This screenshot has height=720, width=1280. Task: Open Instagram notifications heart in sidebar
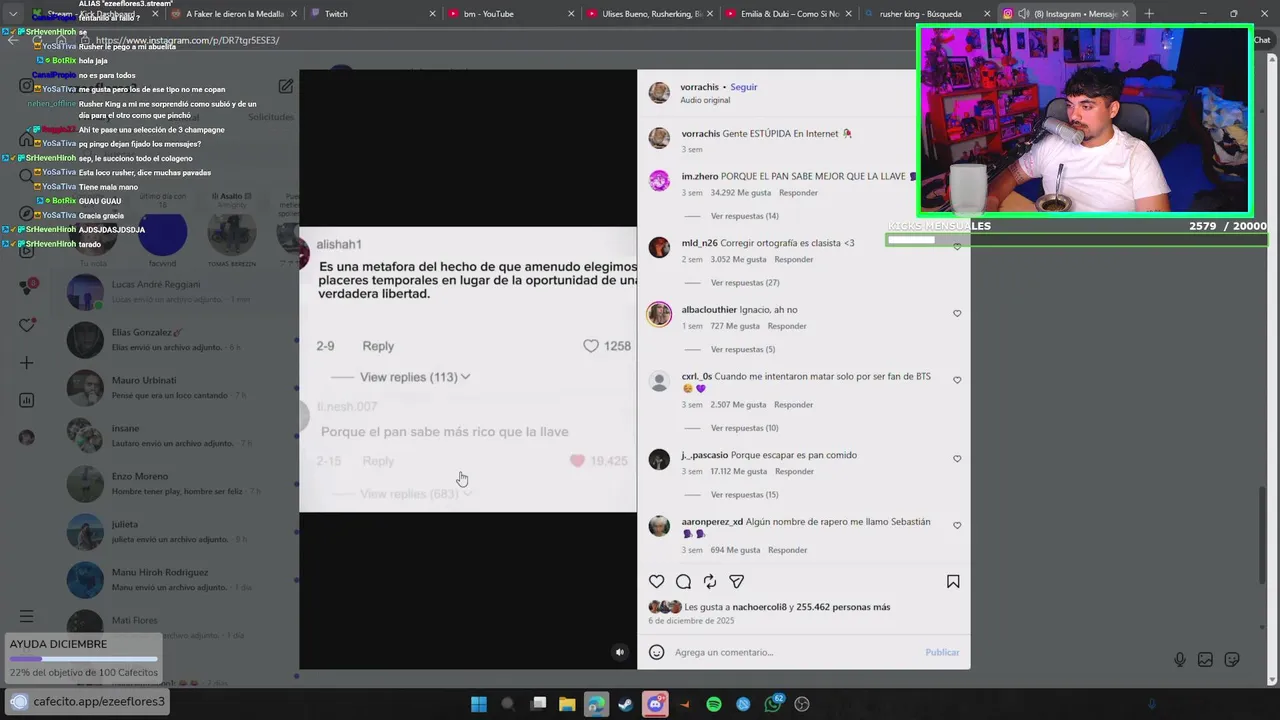tap(27, 325)
